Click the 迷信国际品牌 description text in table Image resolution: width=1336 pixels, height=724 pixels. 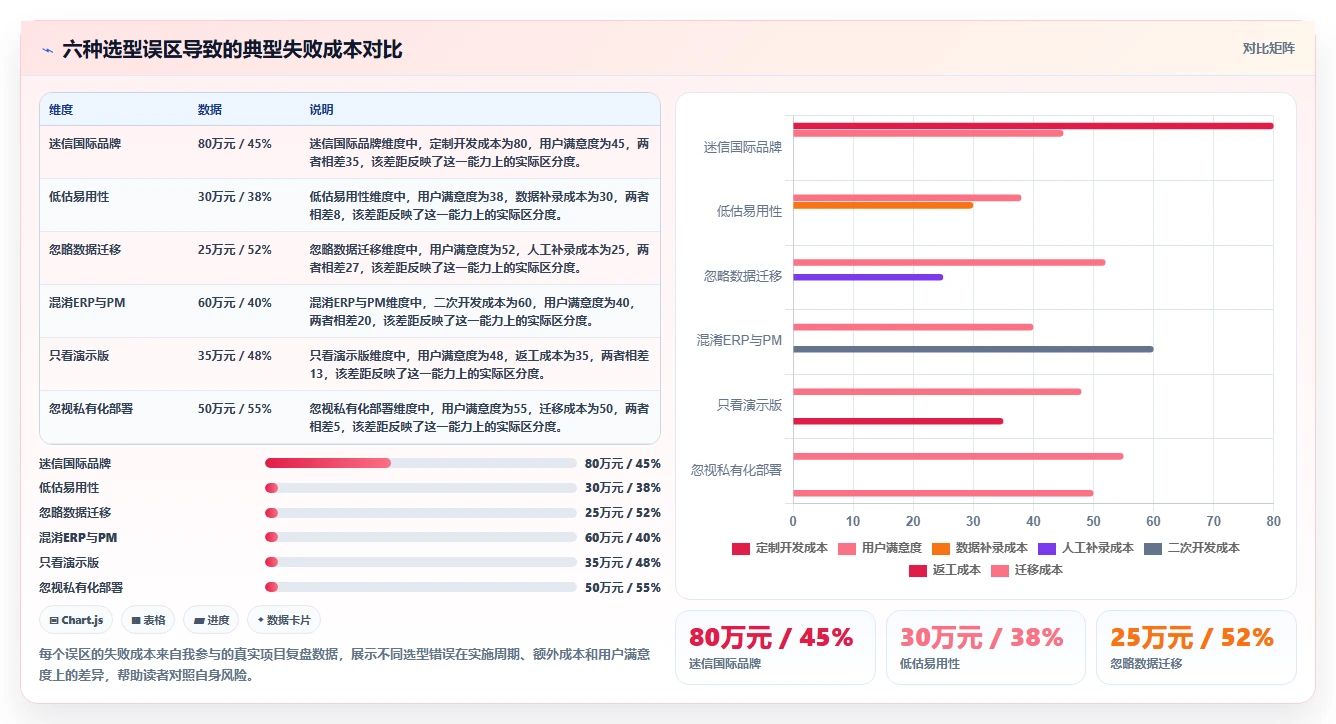[x=479, y=152]
